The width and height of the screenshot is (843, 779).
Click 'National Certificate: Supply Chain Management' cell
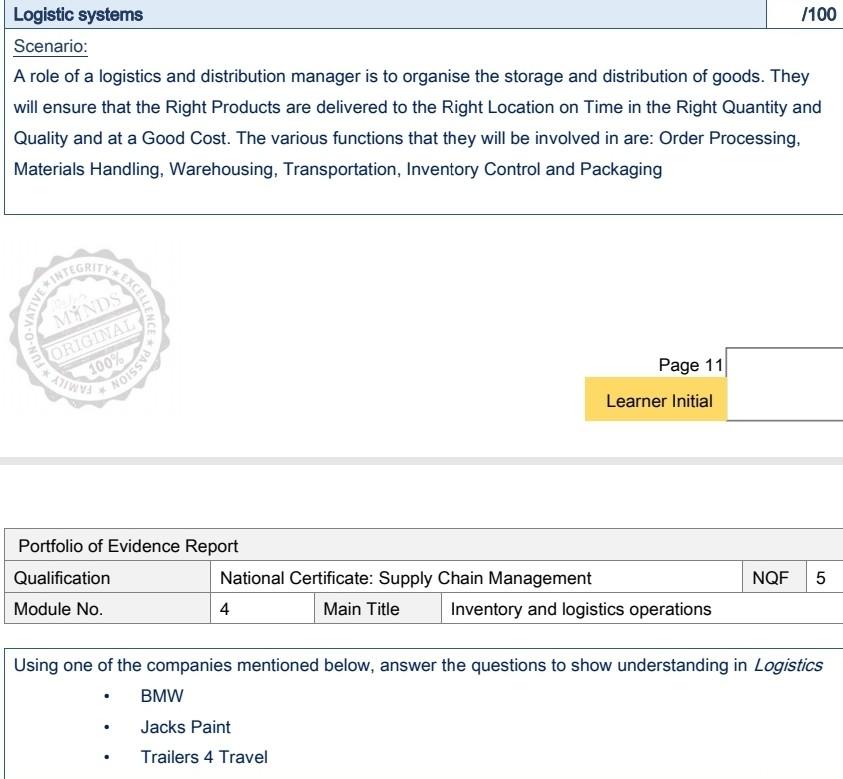point(476,577)
